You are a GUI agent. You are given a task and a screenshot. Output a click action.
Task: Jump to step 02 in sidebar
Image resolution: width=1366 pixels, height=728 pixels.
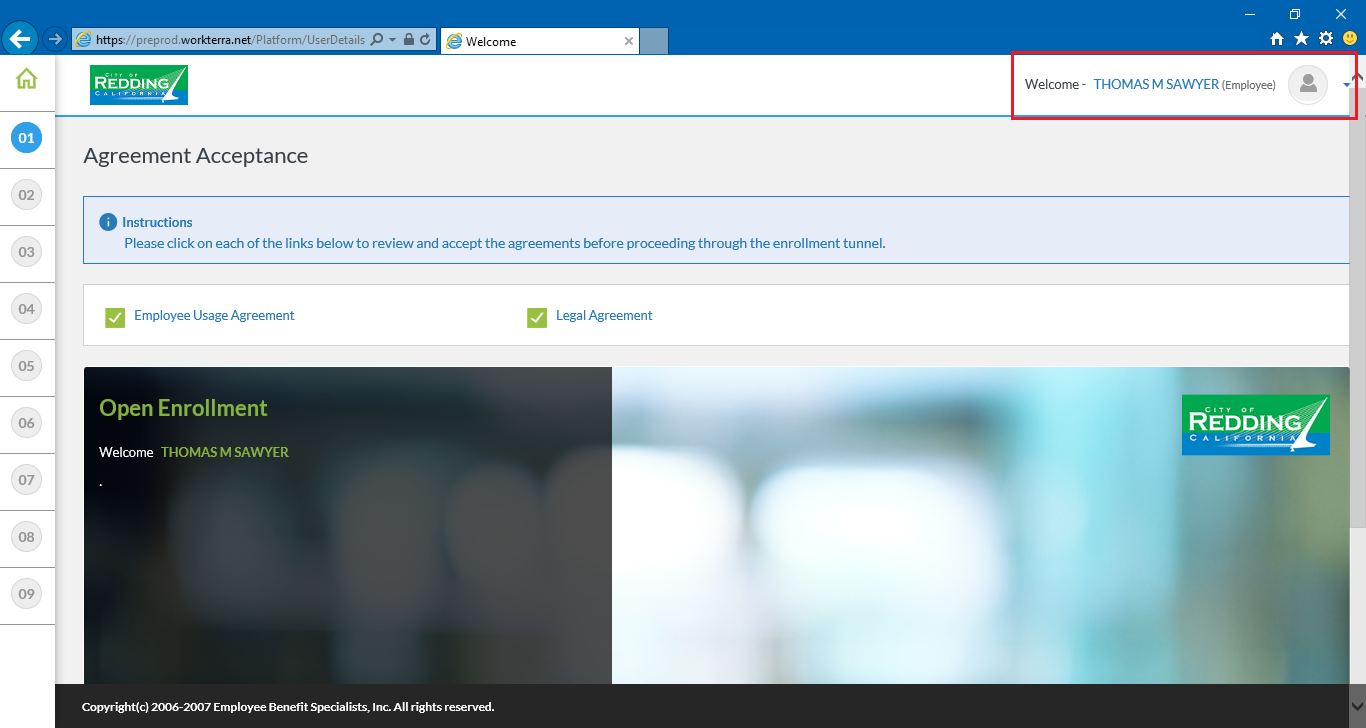click(x=26, y=195)
